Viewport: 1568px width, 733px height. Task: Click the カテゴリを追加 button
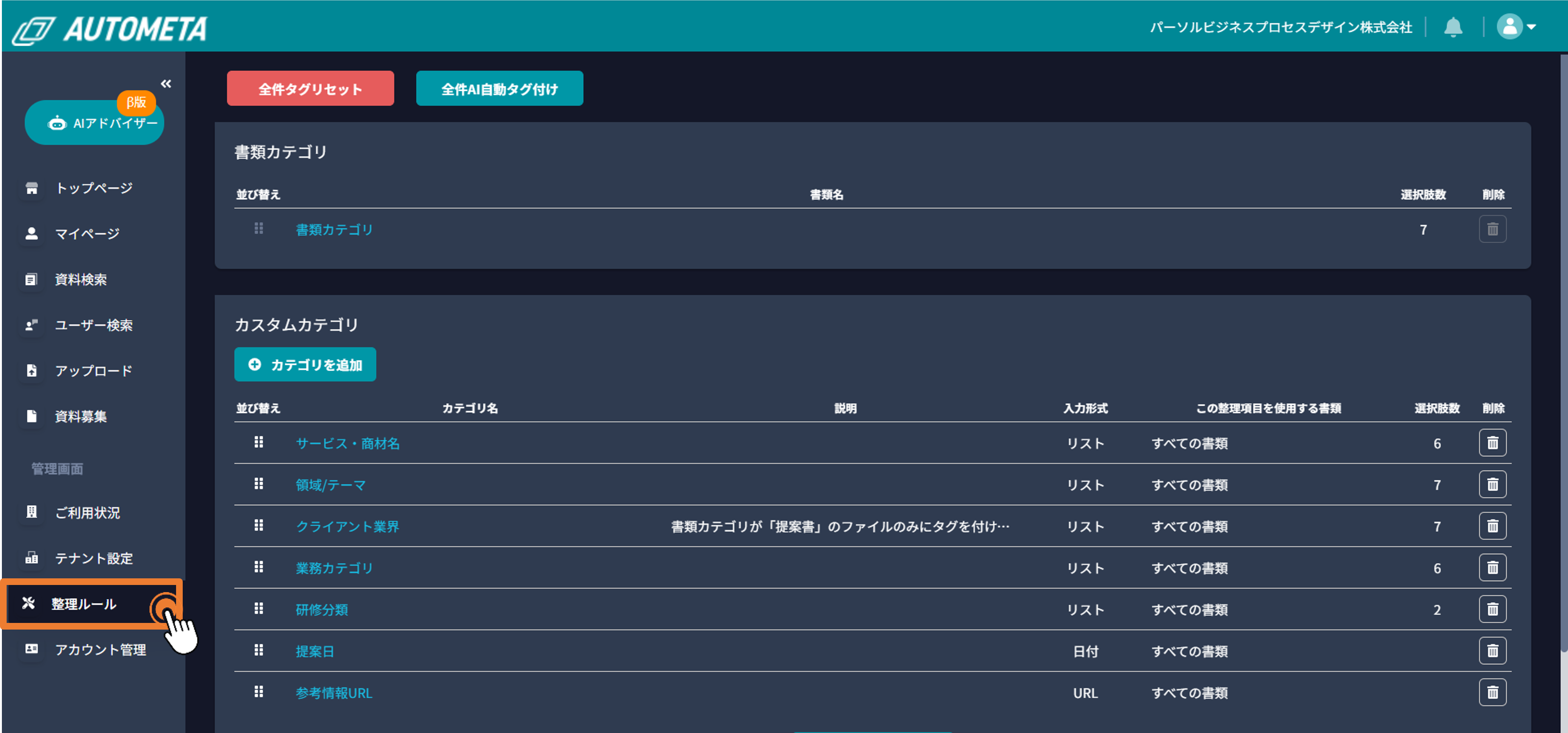click(x=305, y=364)
